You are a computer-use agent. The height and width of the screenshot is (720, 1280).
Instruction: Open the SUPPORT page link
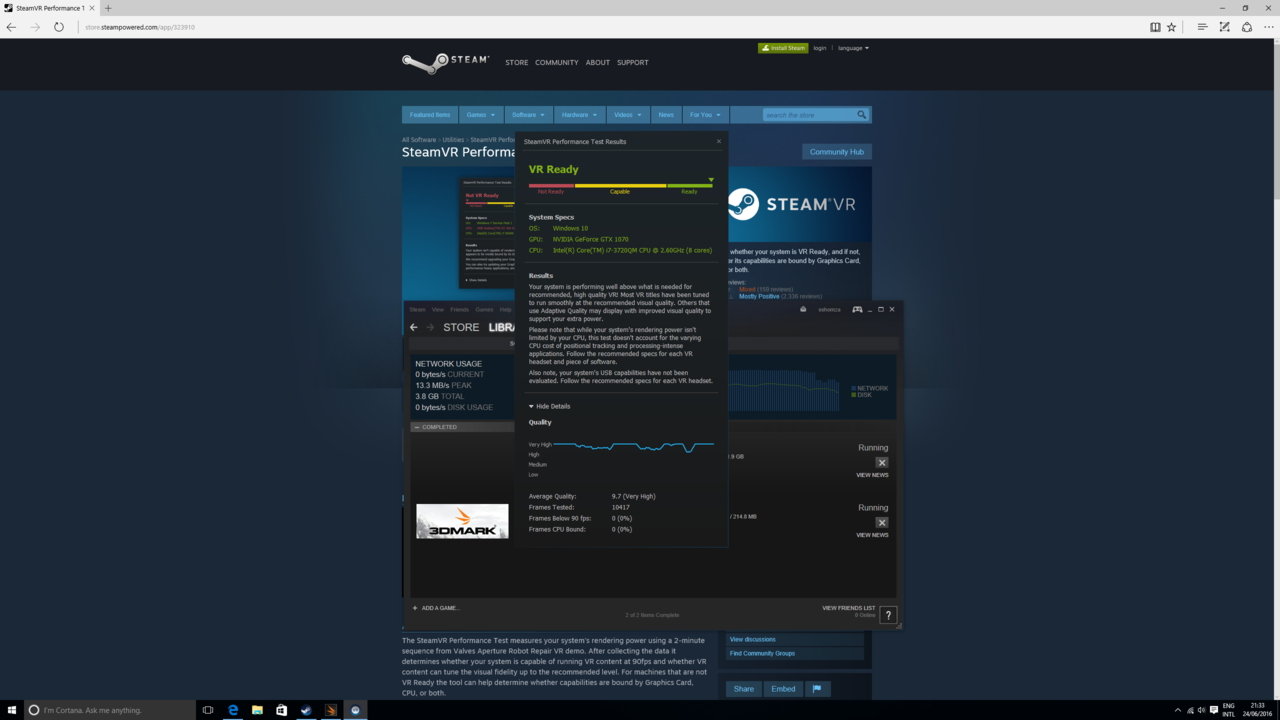tap(632, 62)
